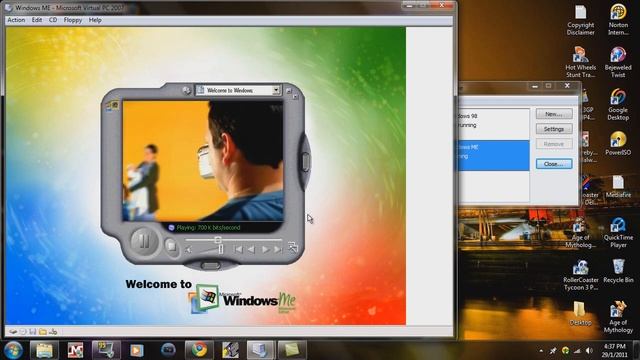640x360 pixels.
Task: Open Google Desktop shortcut icon
Action: pyautogui.click(x=618, y=105)
